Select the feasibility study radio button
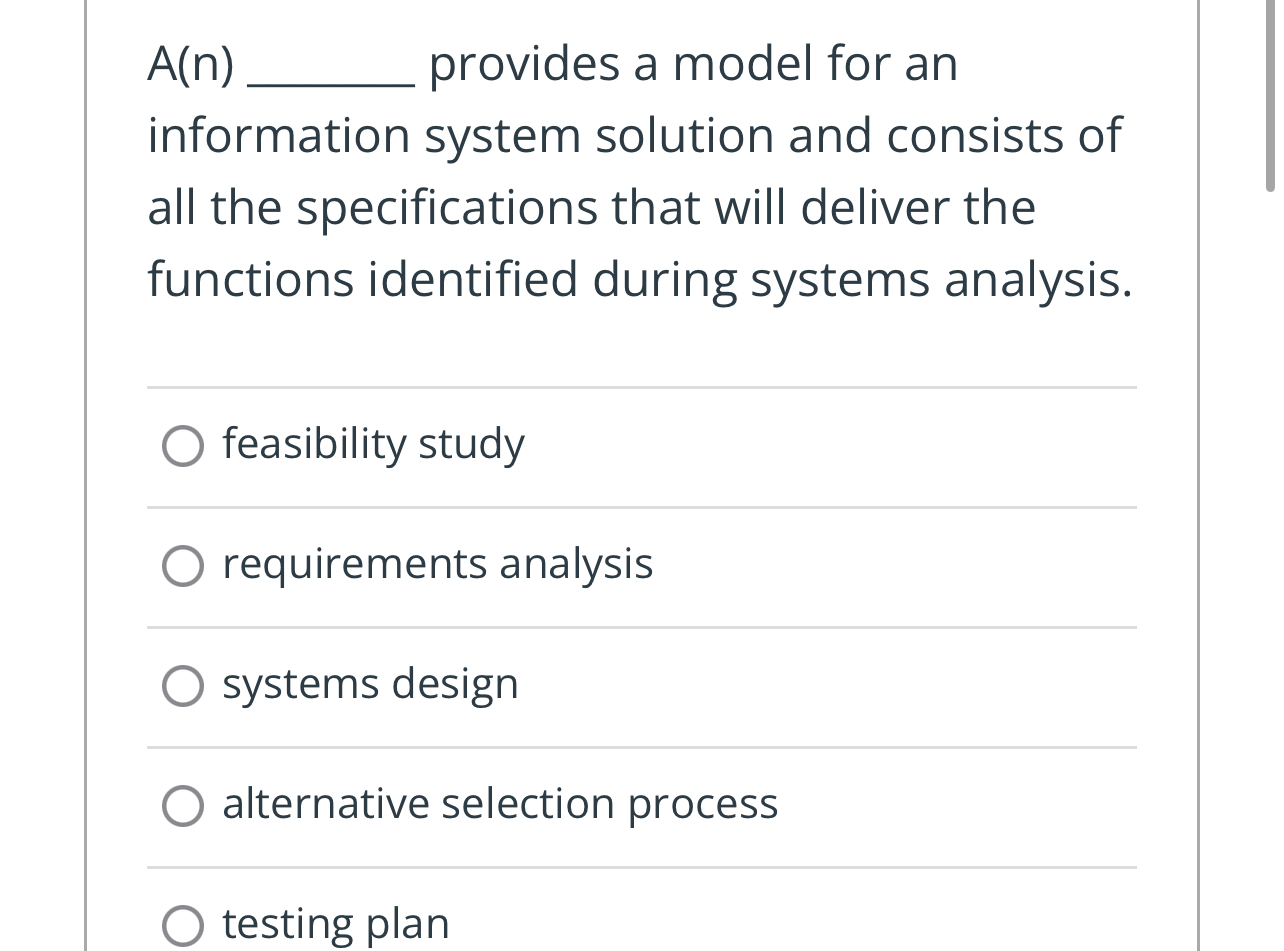Screen dimensions: 1284x951 [182, 446]
